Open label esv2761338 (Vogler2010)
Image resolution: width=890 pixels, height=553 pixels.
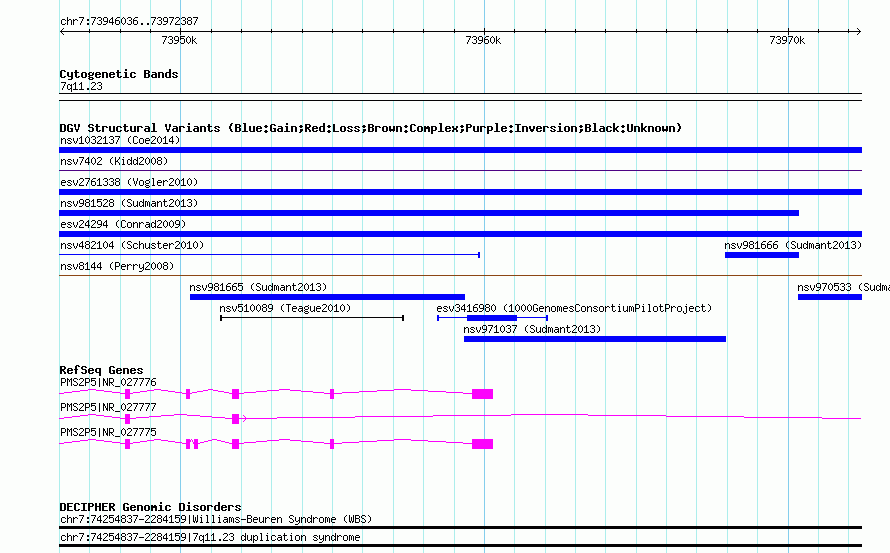129,182
